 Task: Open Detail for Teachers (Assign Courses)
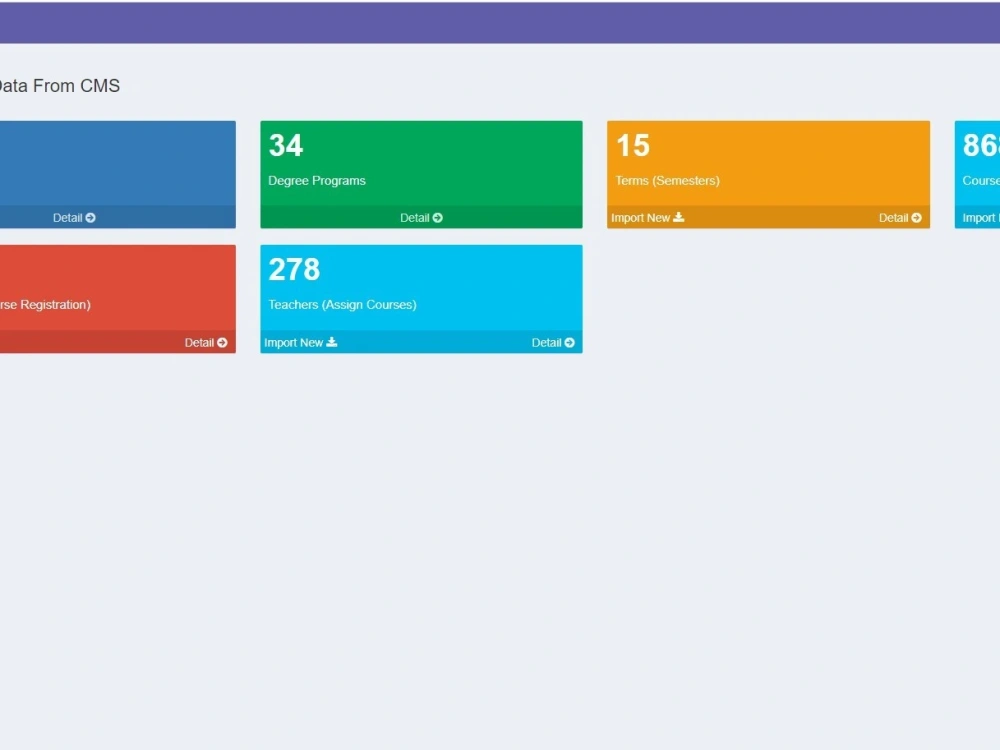553,342
